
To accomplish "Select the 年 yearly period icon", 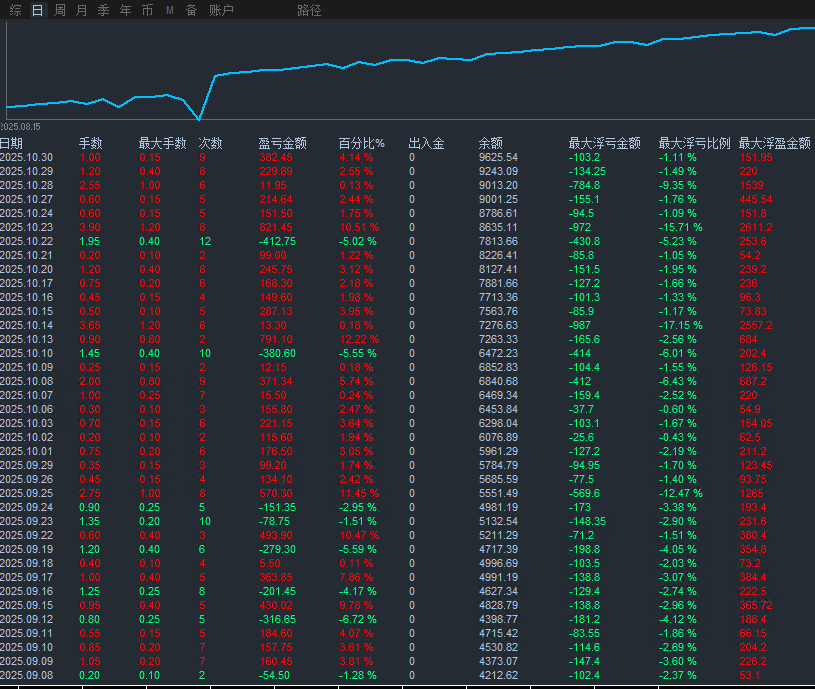I will tap(124, 10).
